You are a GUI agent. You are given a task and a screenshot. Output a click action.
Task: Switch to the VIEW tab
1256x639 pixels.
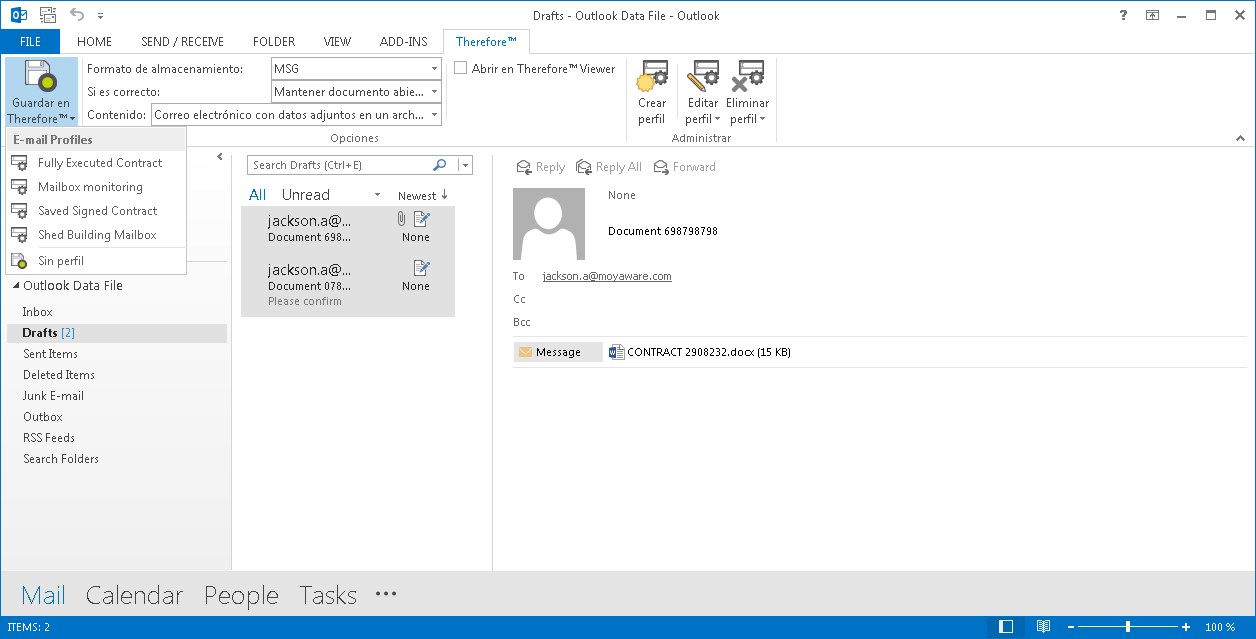click(338, 42)
